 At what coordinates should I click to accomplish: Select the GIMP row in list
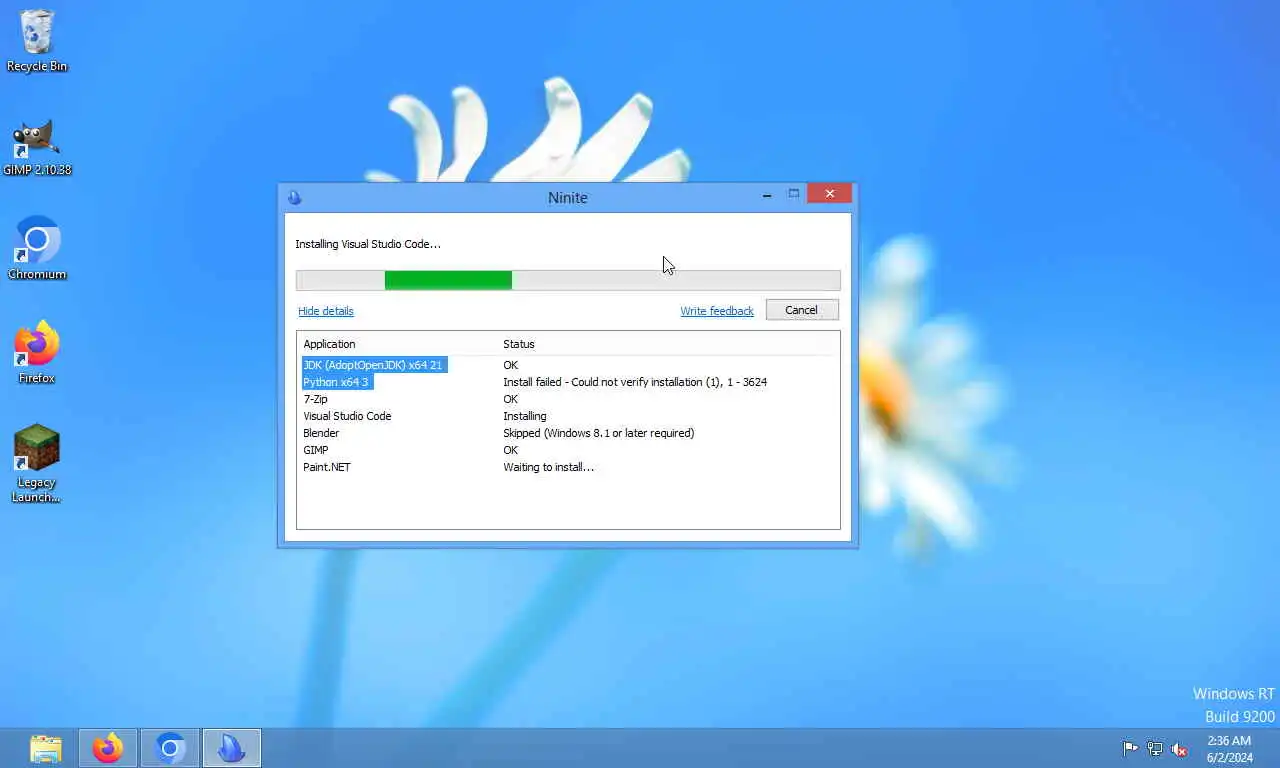coord(568,450)
